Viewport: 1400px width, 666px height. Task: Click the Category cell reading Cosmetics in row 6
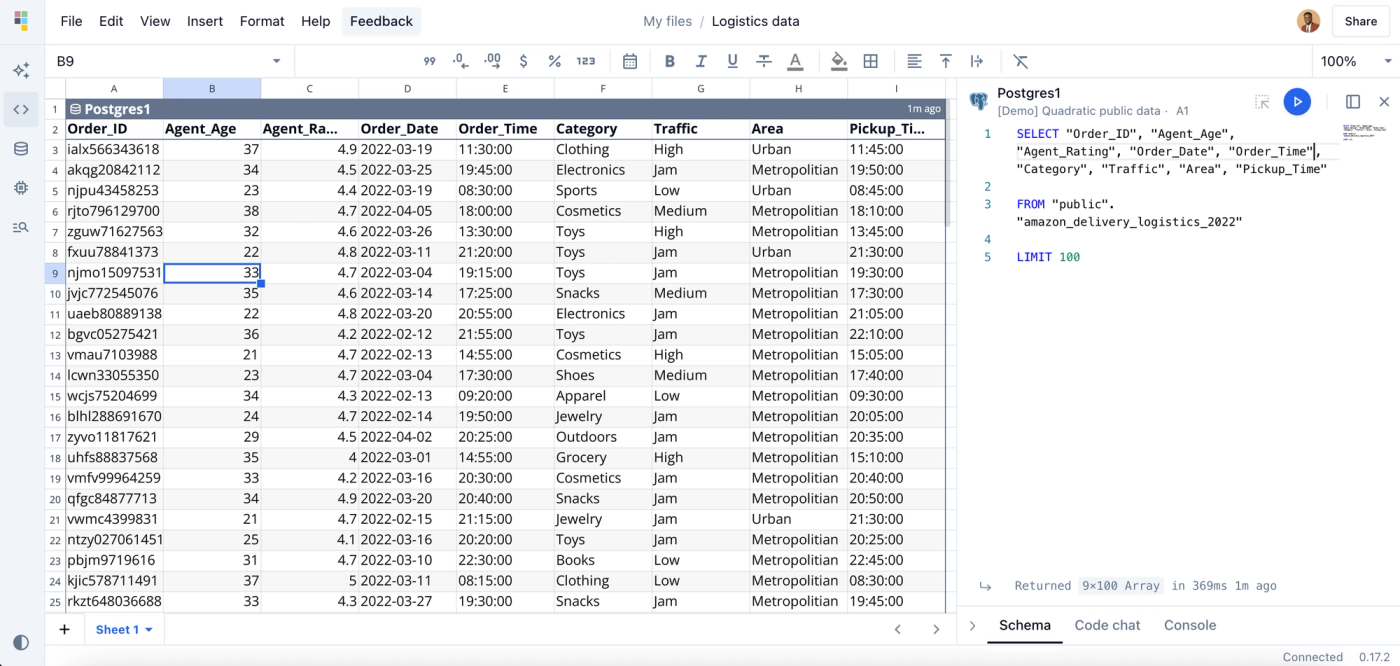point(603,211)
